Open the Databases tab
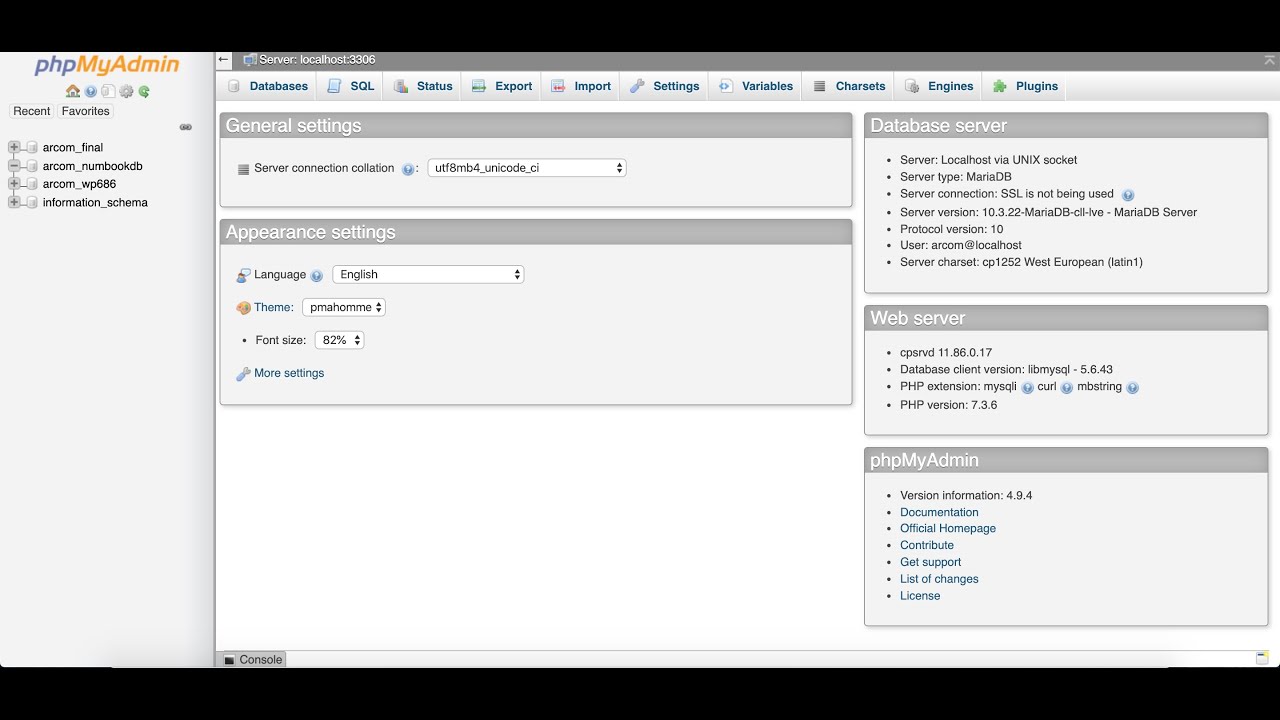 point(268,86)
